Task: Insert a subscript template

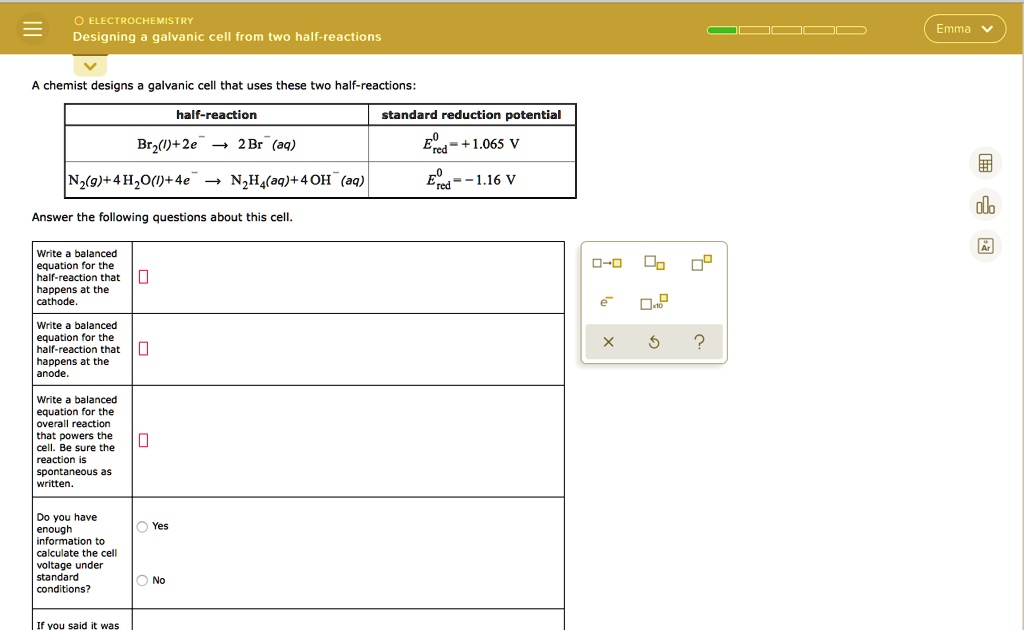Action: click(x=652, y=263)
